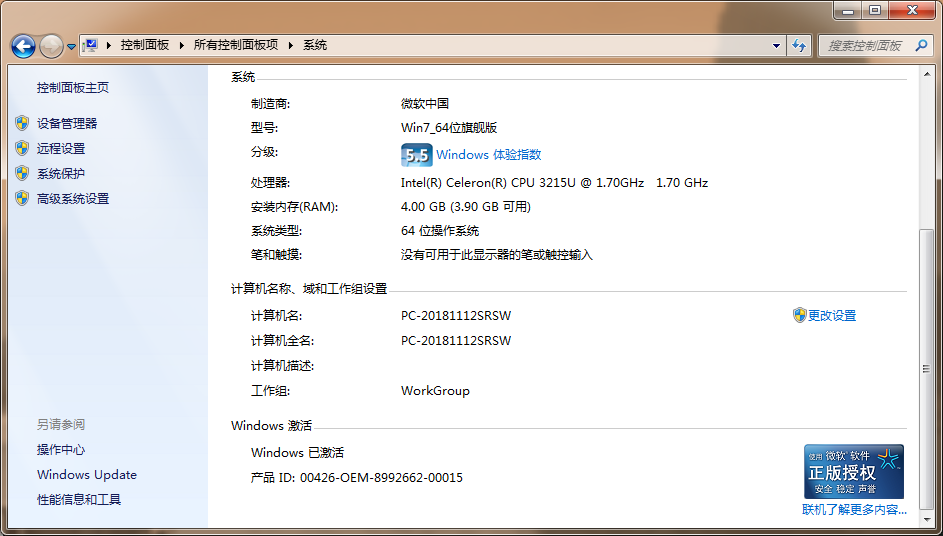Select 控制面板 in the breadcrumb path
The width and height of the screenshot is (943, 536).
click(145, 45)
